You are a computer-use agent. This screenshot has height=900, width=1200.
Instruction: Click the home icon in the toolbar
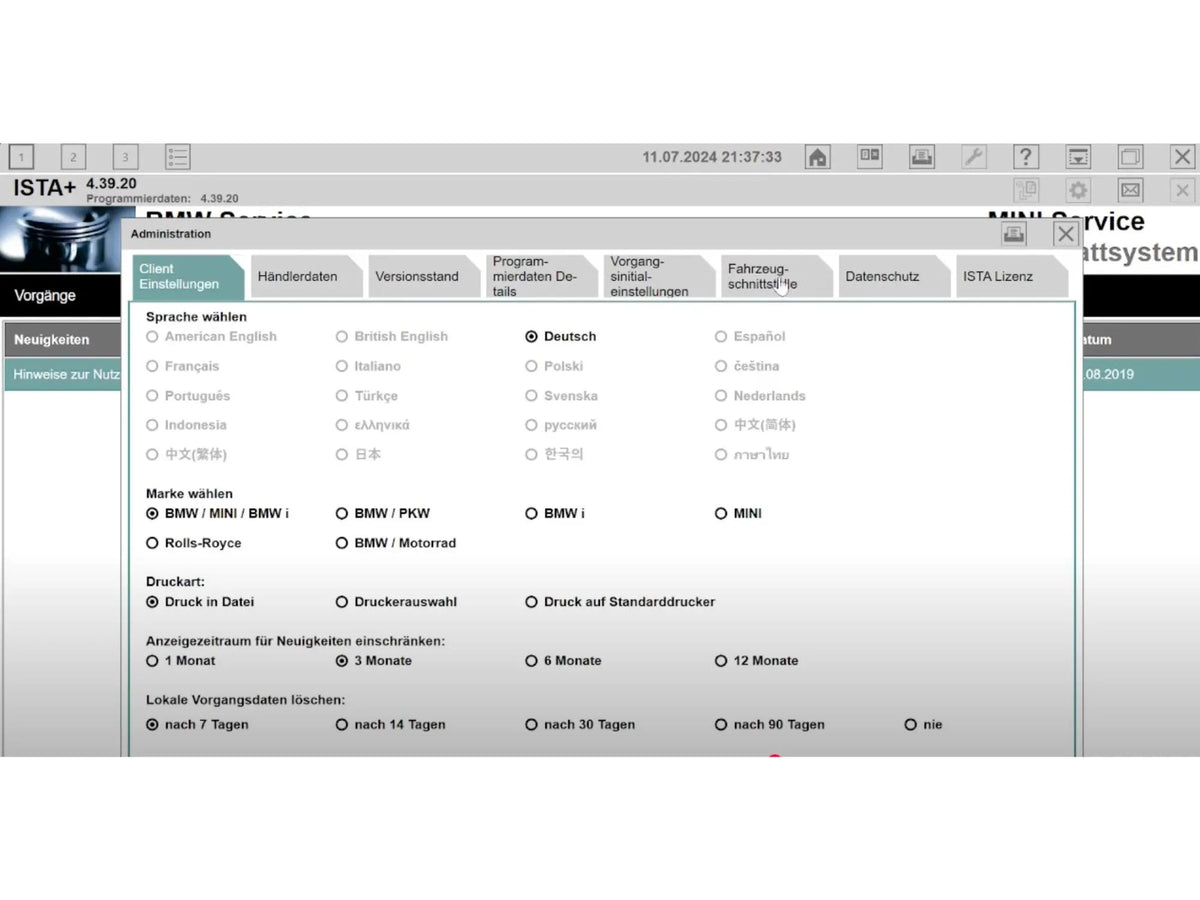pyautogui.click(x=815, y=156)
